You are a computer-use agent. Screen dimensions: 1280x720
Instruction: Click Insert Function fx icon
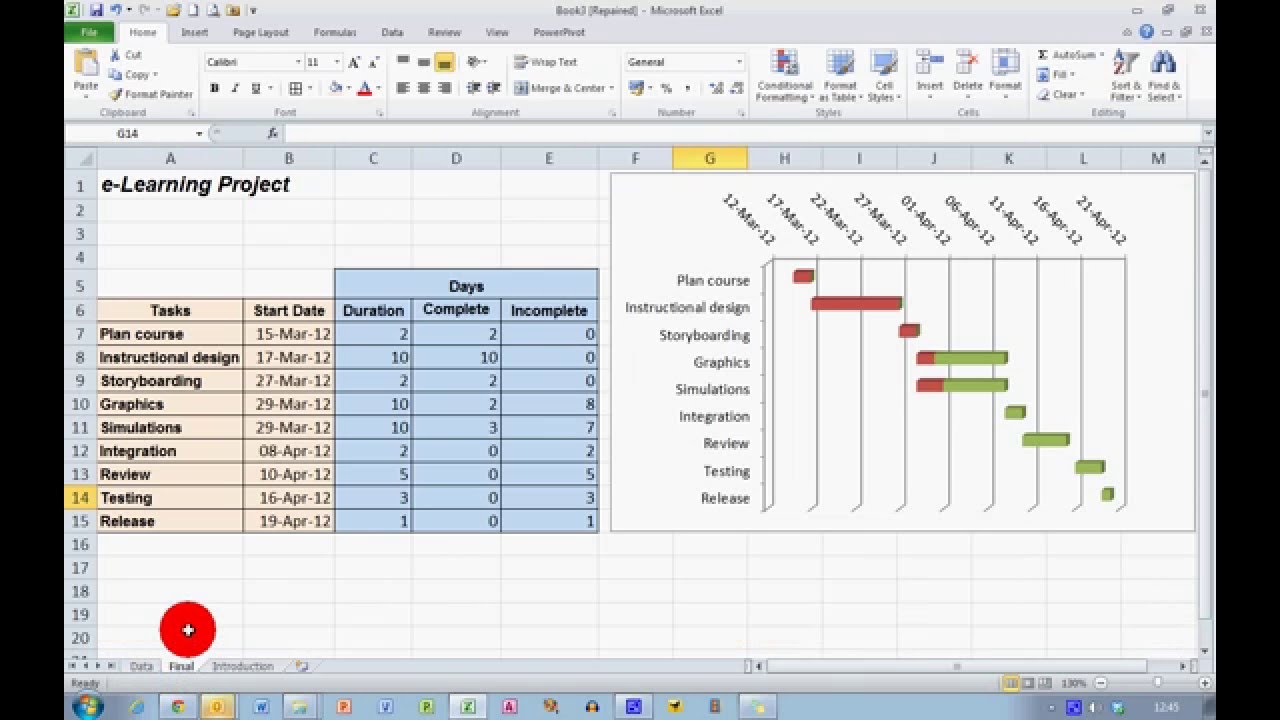pos(272,133)
